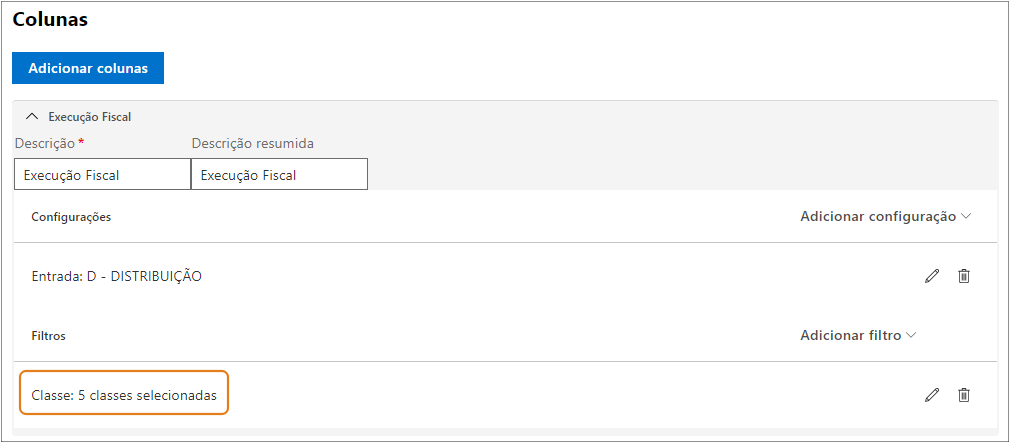Screen dimensions: 1010x443
Task: Click the Descrição resumida field label
Action: 252,143
